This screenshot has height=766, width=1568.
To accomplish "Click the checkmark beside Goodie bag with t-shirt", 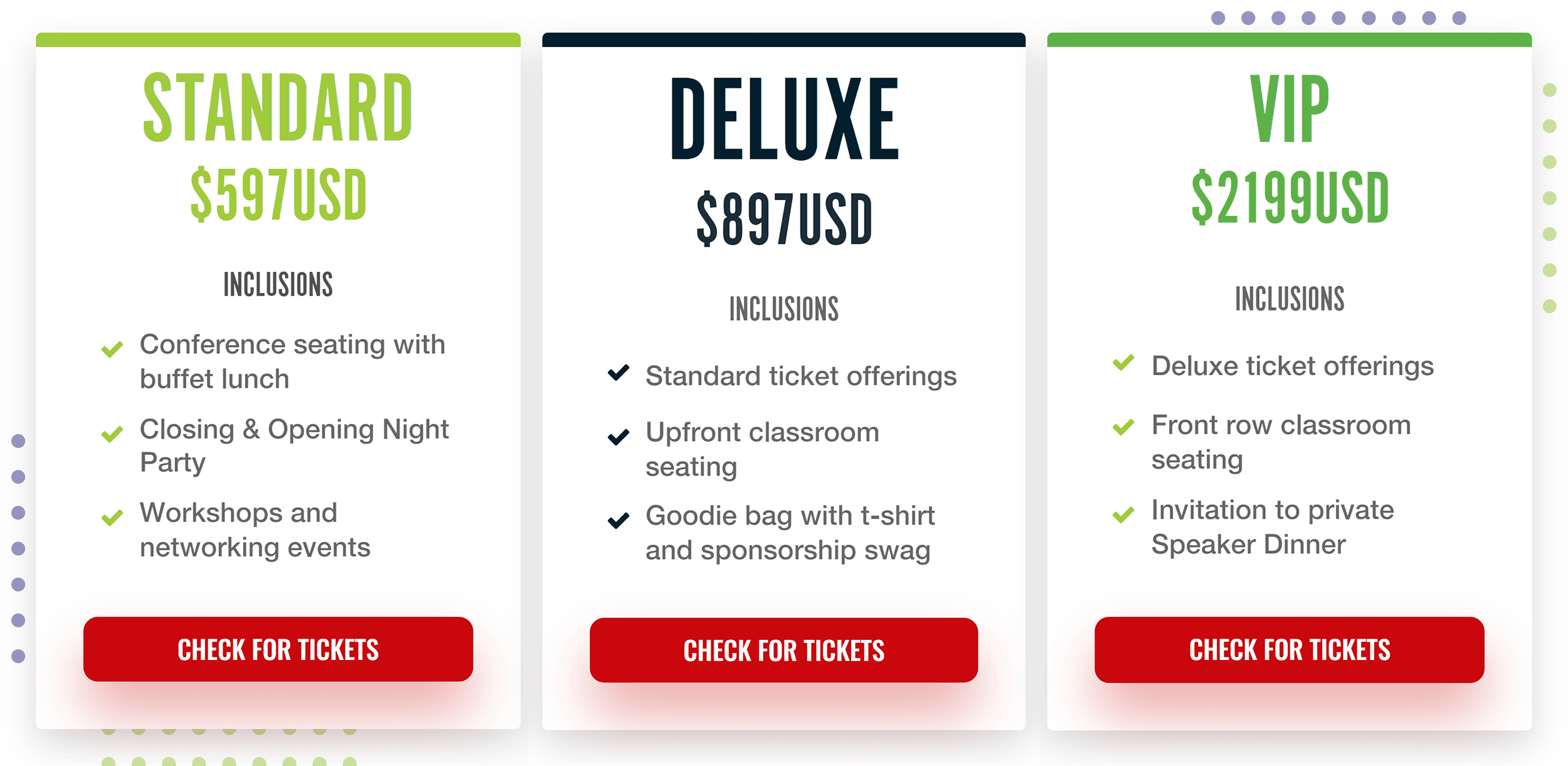I will click(x=617, y=518).
